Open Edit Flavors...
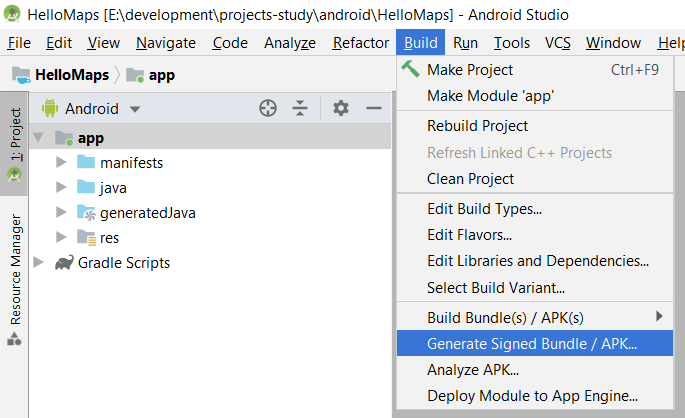Image resolution: width=685 pixels, height=418 pixels. (535, 235)
